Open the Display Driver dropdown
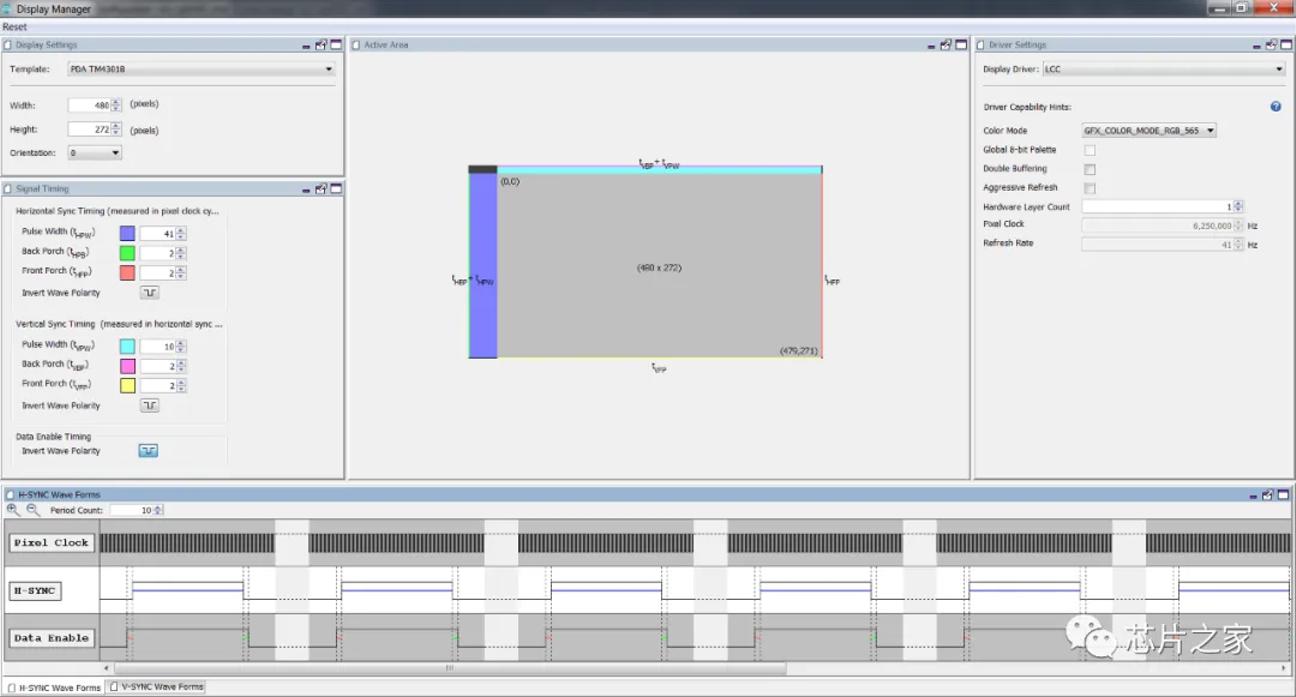The height and width of the screenshot is (697, 1296). click(x=1163, y=69)
